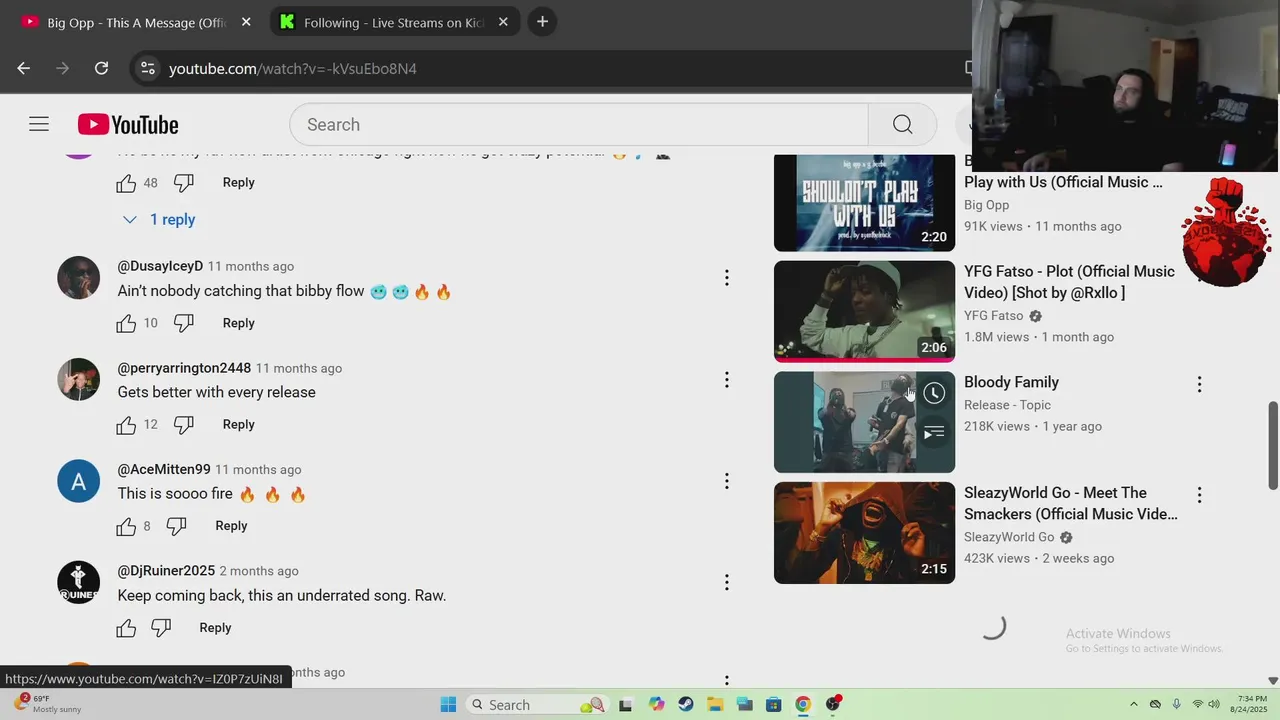This screenshot has height=720, width=1280.
Task: Open Steam from the taskbar
Action: click(x=685, y=704)
